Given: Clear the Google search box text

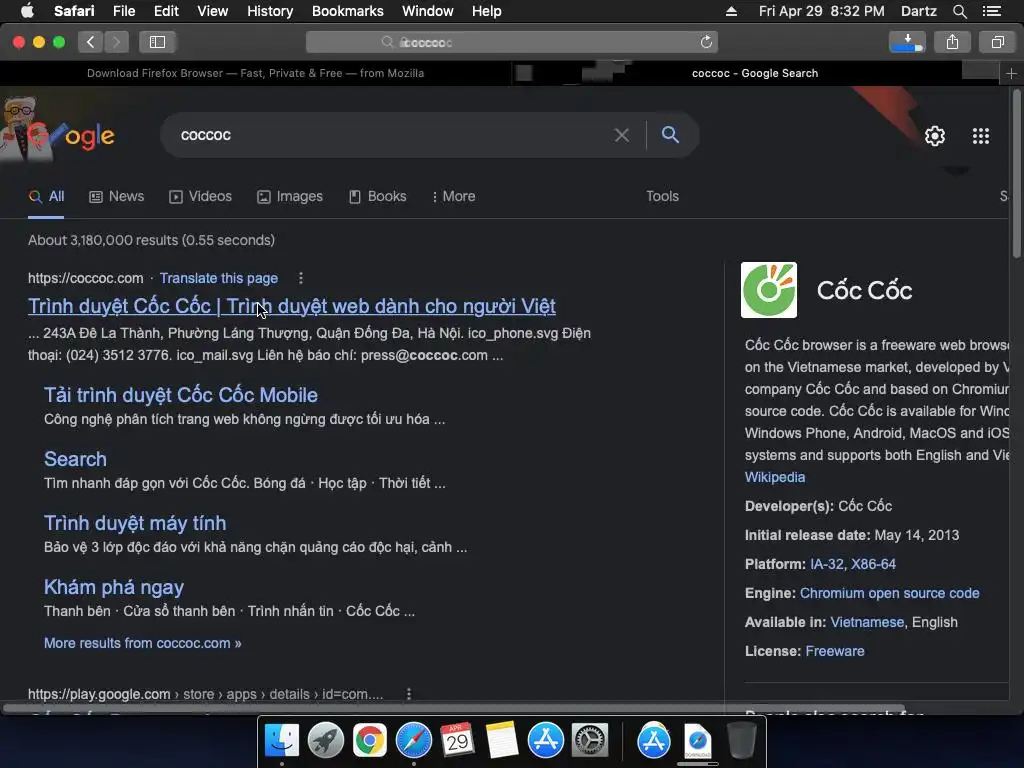Looking at the screenshot, I should pyautogui.click(x=622, y=135).
